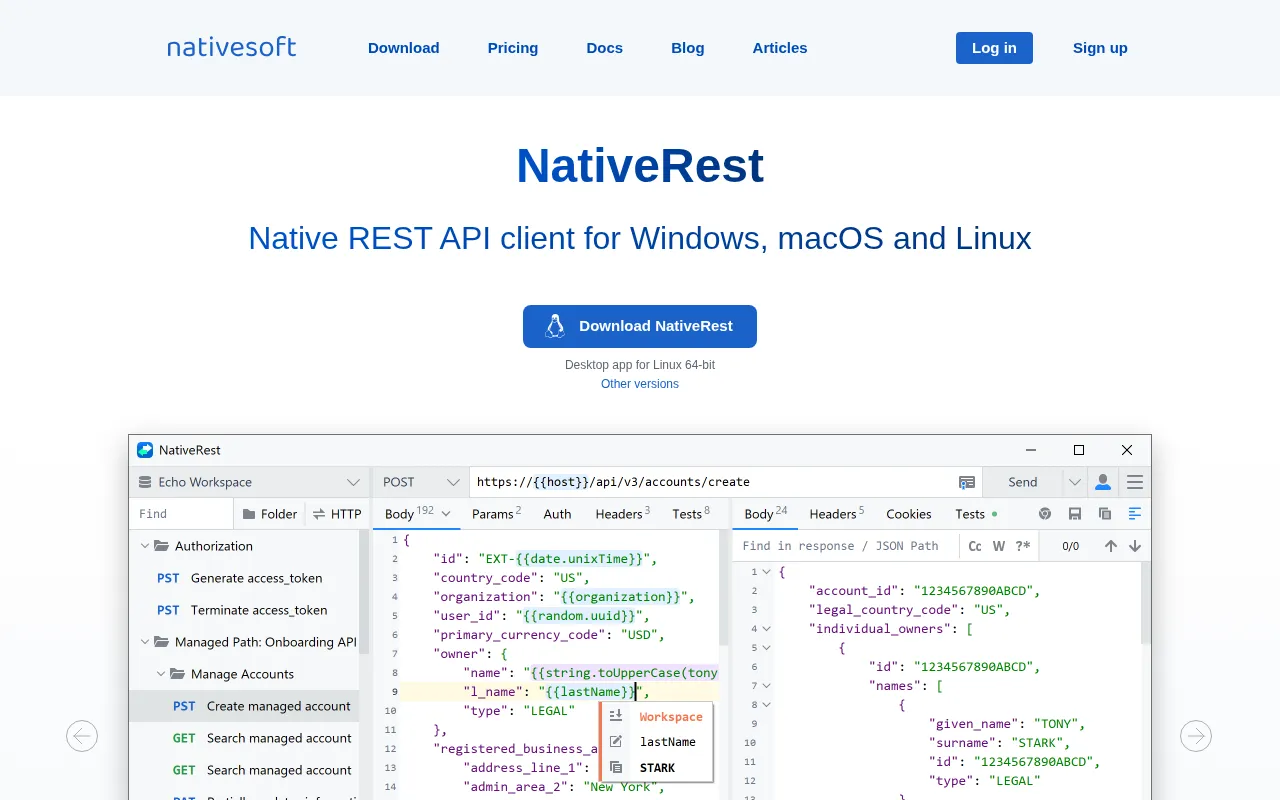This screenshot has height=800, width=1280.
Task: Go to previous search match arrow
Action: [1111, 546]
